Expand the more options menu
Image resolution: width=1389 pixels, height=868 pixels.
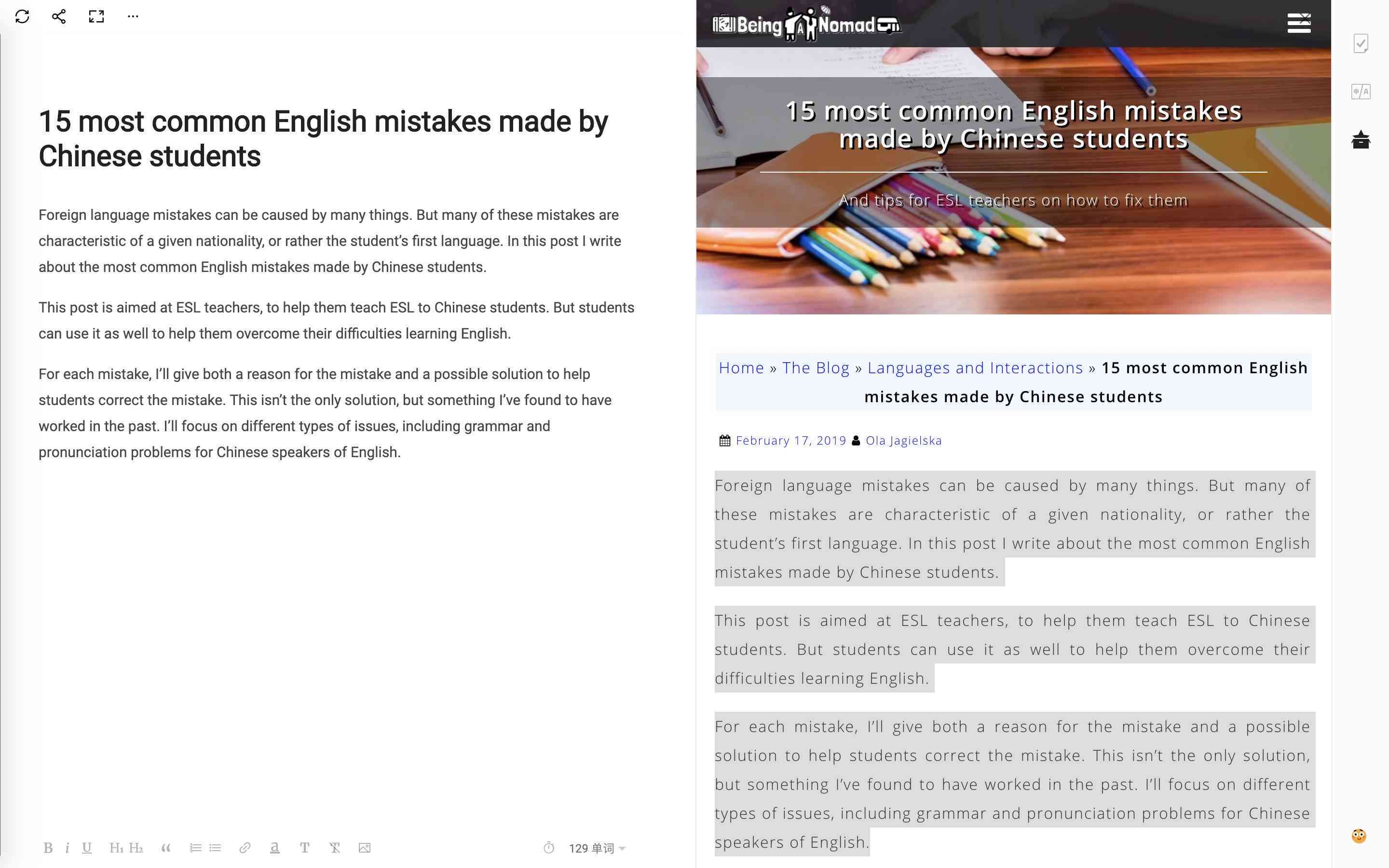pyautogui.click(x=134, y=17)
